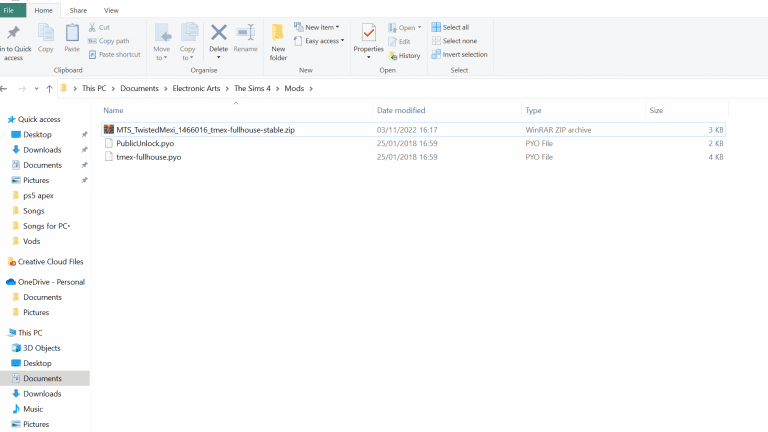Create a New folder via ribbon icon
Viewport: 768px width, 432px height.
click(278, 40)
